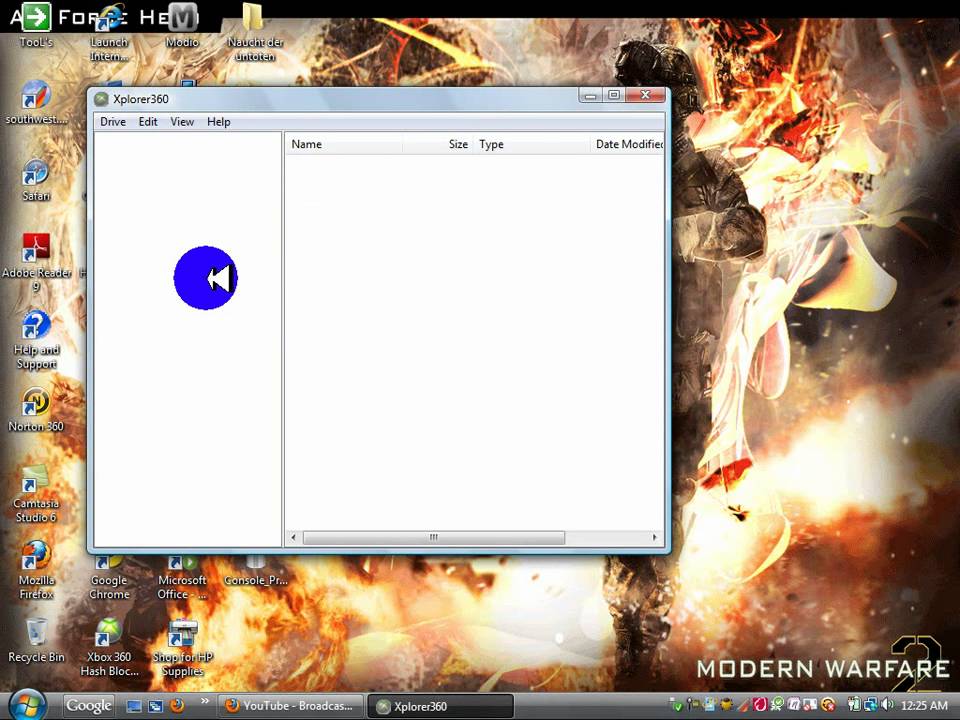Launch Firefox from Quick Launch bar
Viewport: 960px width, 720px height.
pyautogui.click(x=177, y=706)
